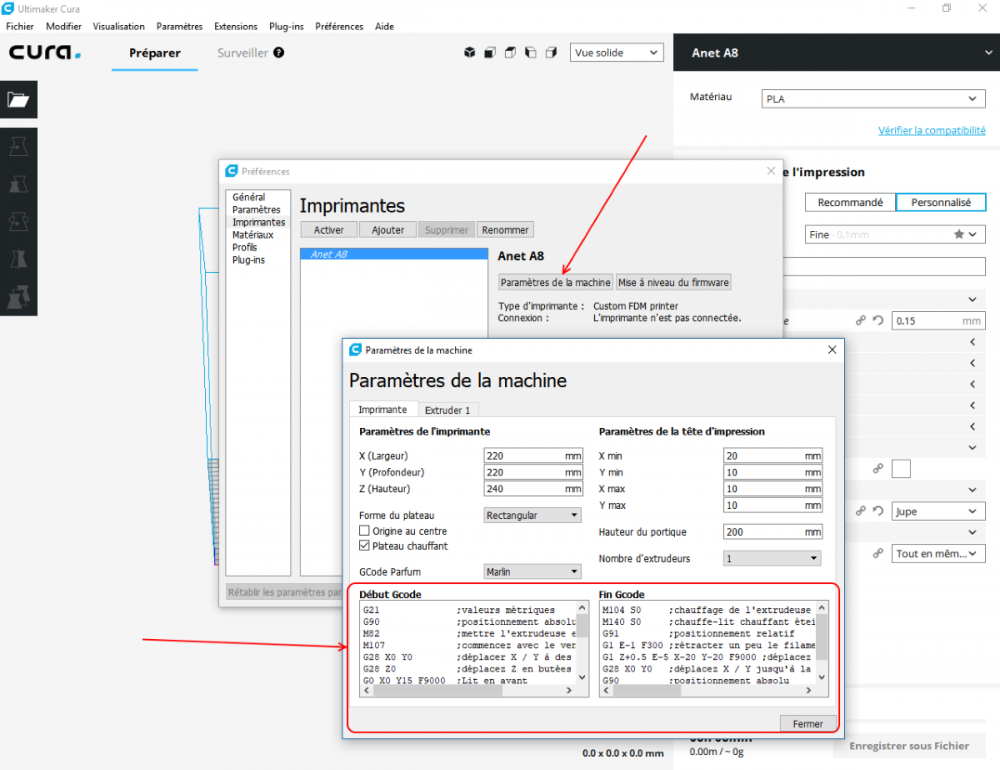Open the Nombre d'extrudeurs dropdown

point(772,558)
